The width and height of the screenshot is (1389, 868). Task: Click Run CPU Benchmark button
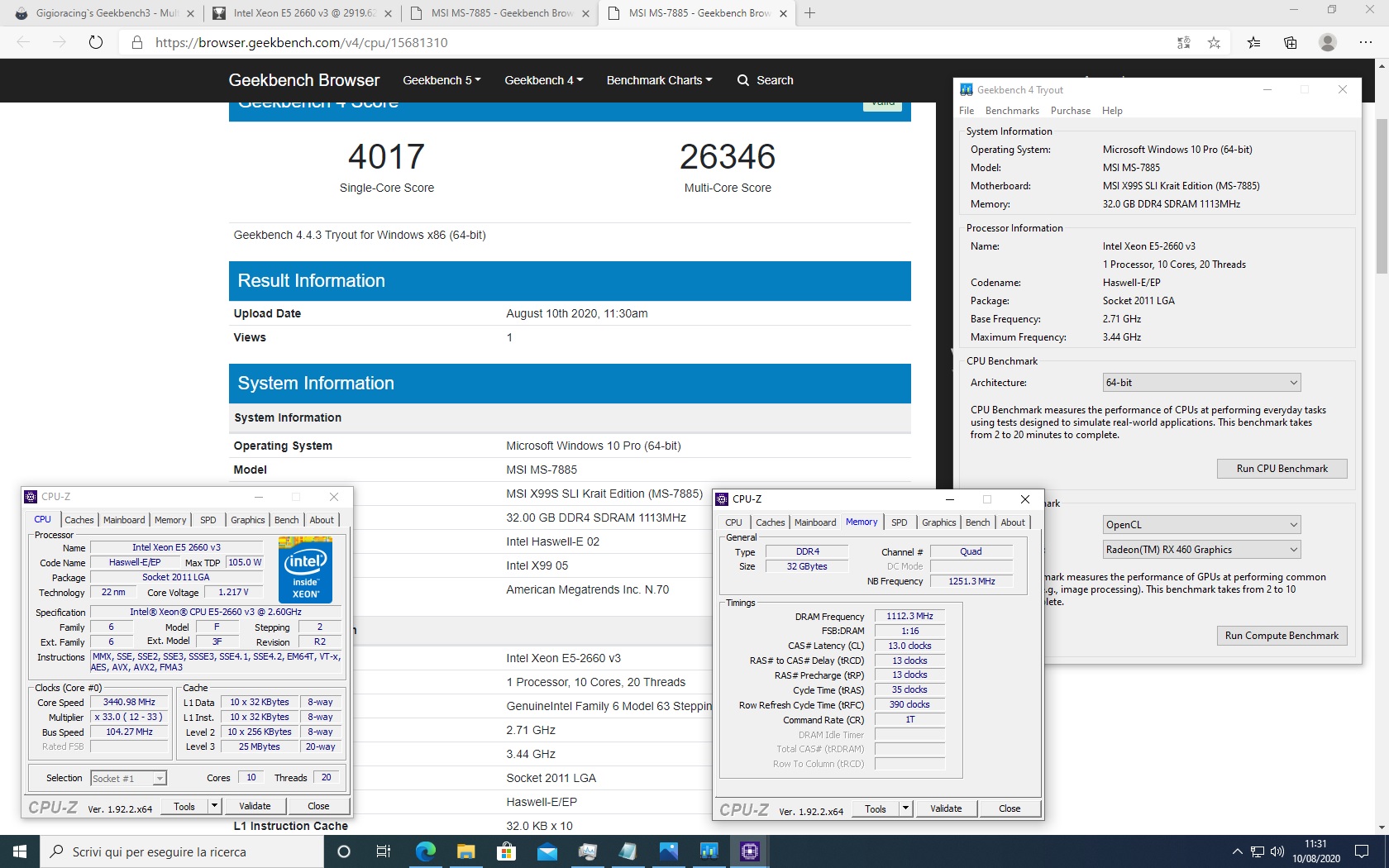1282,469
